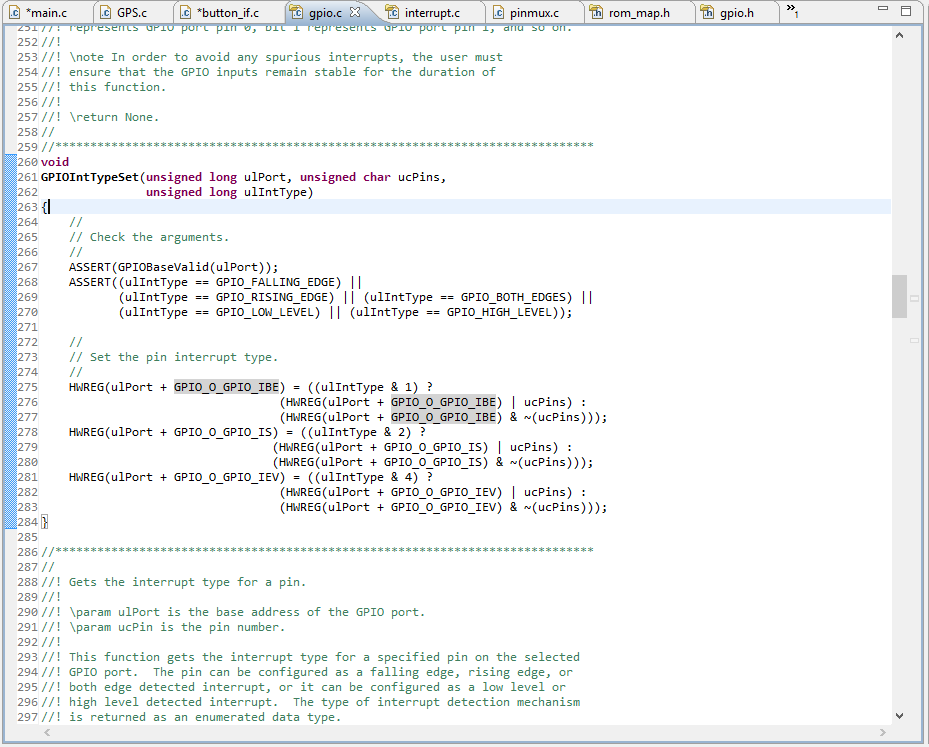This screenshot has height=747, width=929.
Task: Switch to the *button_if.c tab
Action: (x=228, y=12)
